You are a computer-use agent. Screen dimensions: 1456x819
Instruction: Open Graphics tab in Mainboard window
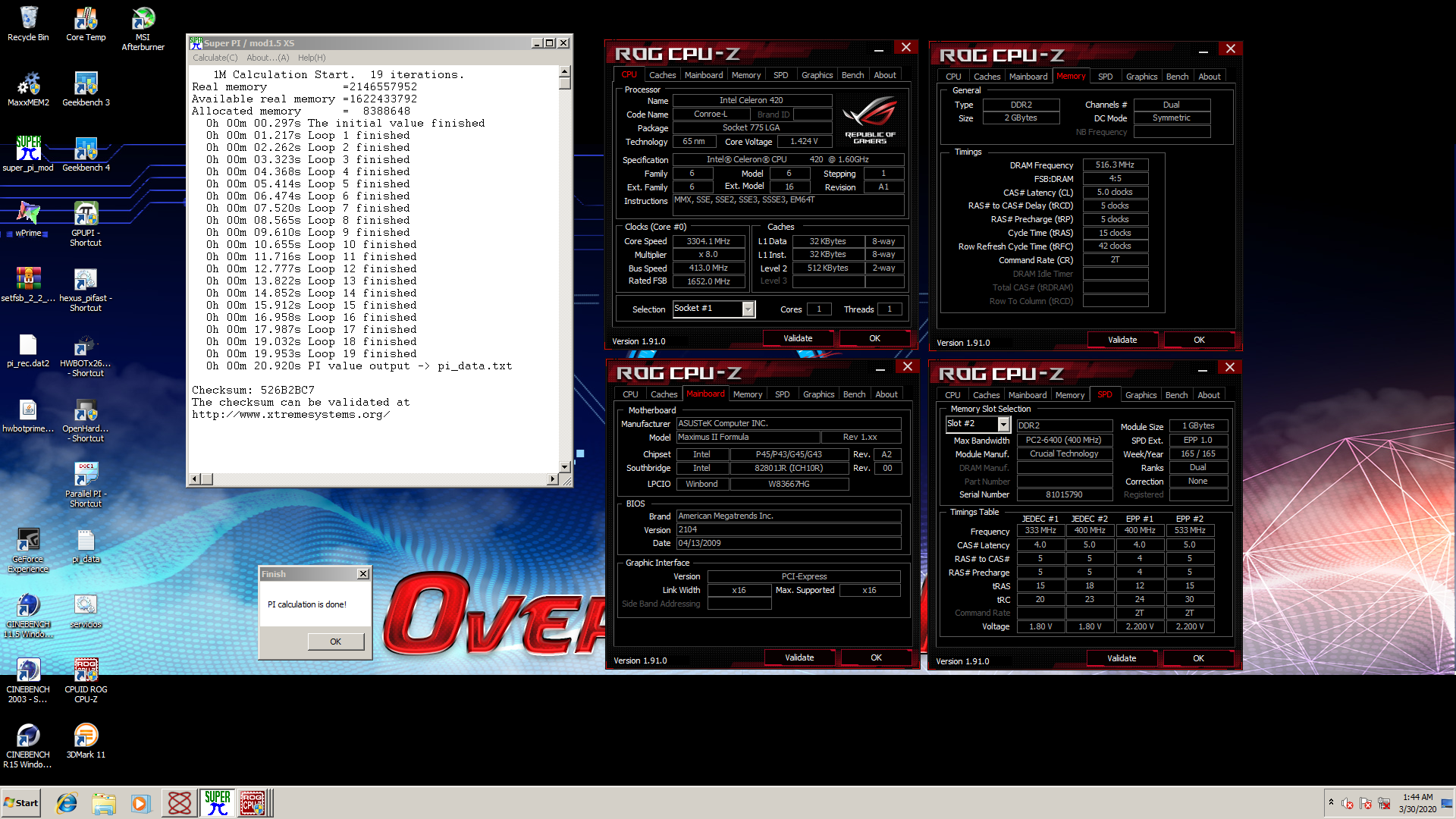coord(818,394)
